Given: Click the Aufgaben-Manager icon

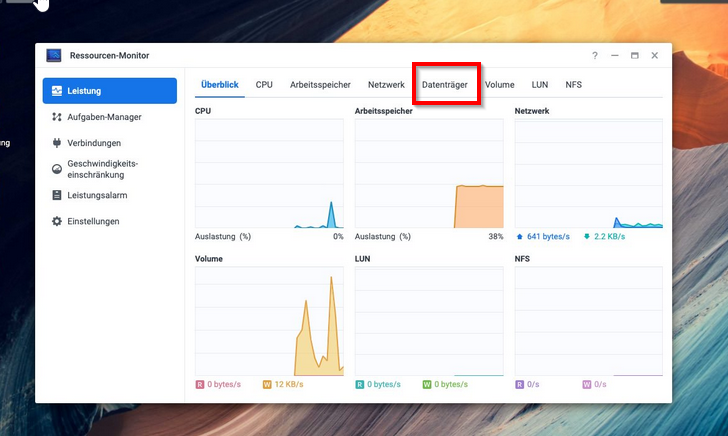Looking at the screenshot, I should coord(57,117).
